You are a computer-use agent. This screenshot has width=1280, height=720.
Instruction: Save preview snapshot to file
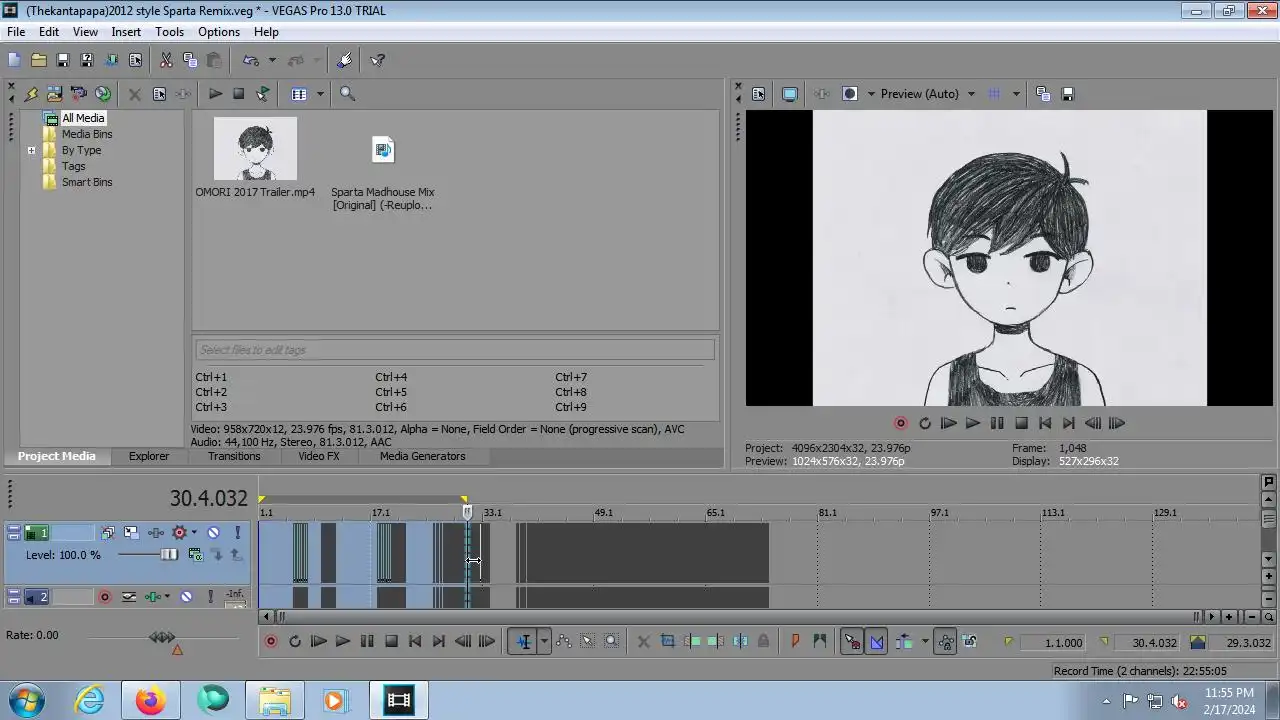1067,94
